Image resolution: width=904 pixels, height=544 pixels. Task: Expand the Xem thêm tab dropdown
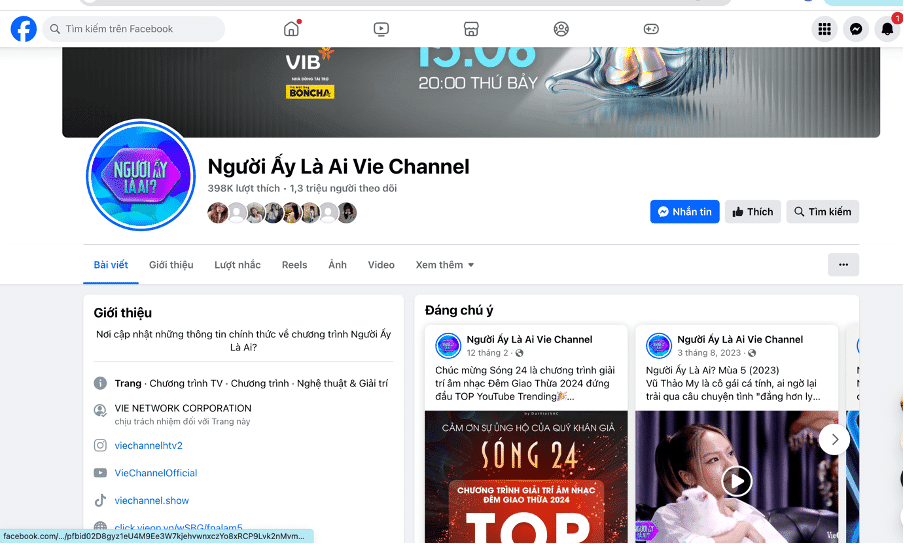pos(445,265)
